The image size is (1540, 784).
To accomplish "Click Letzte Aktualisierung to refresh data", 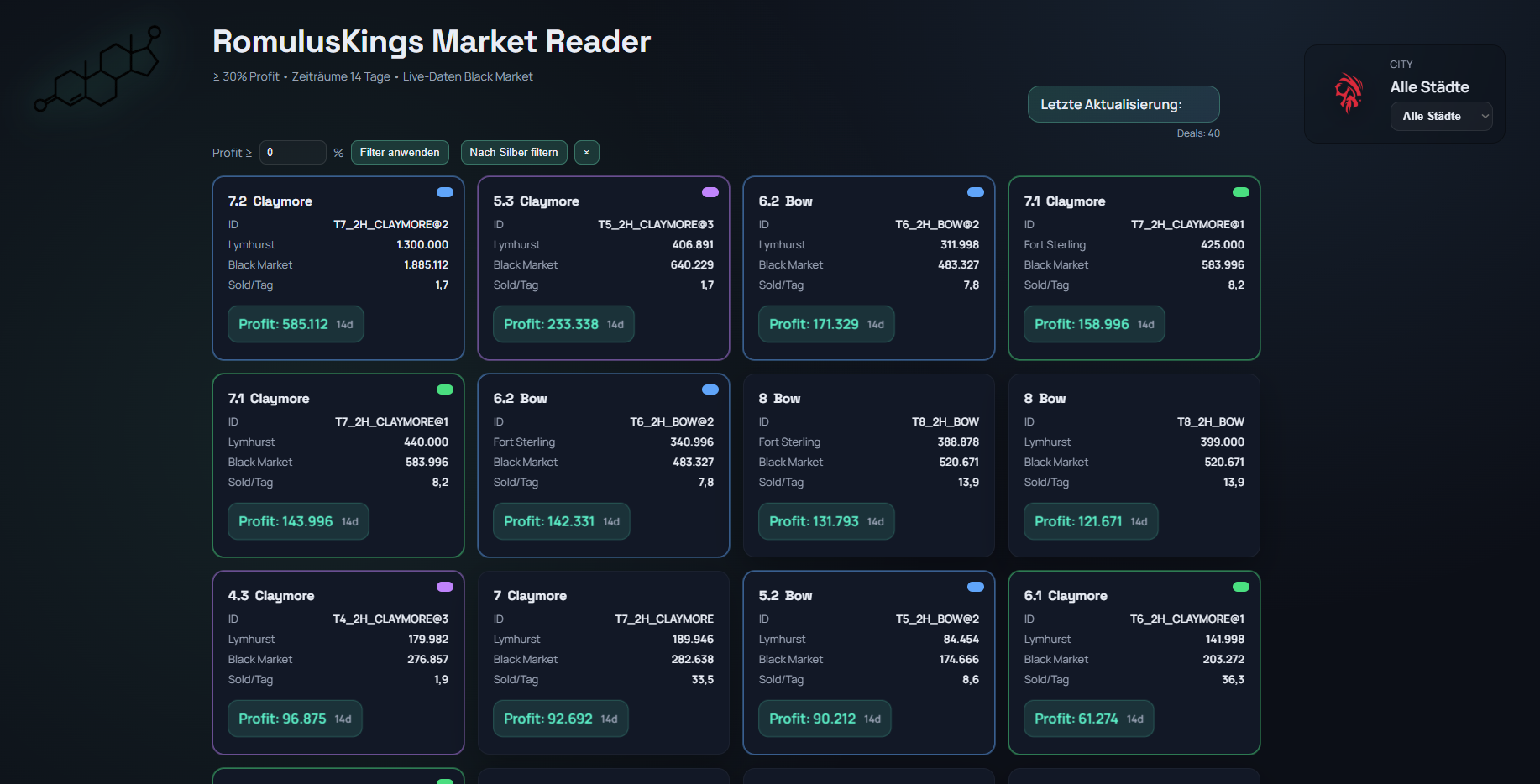I will (1123, 103).
